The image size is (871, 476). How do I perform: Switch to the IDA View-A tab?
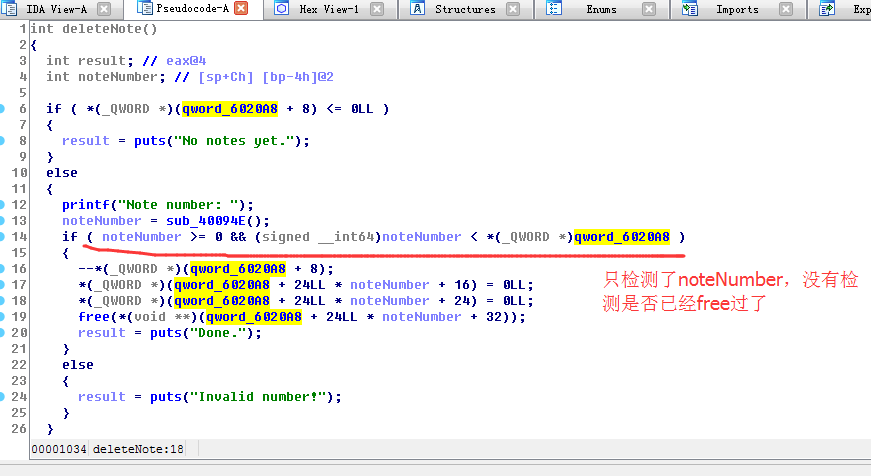[56, 9]
